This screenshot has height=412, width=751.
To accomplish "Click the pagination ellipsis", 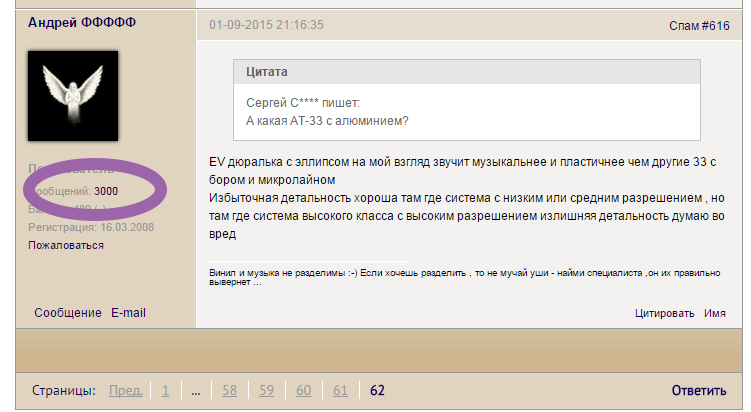I will click(x=196, y=390).
